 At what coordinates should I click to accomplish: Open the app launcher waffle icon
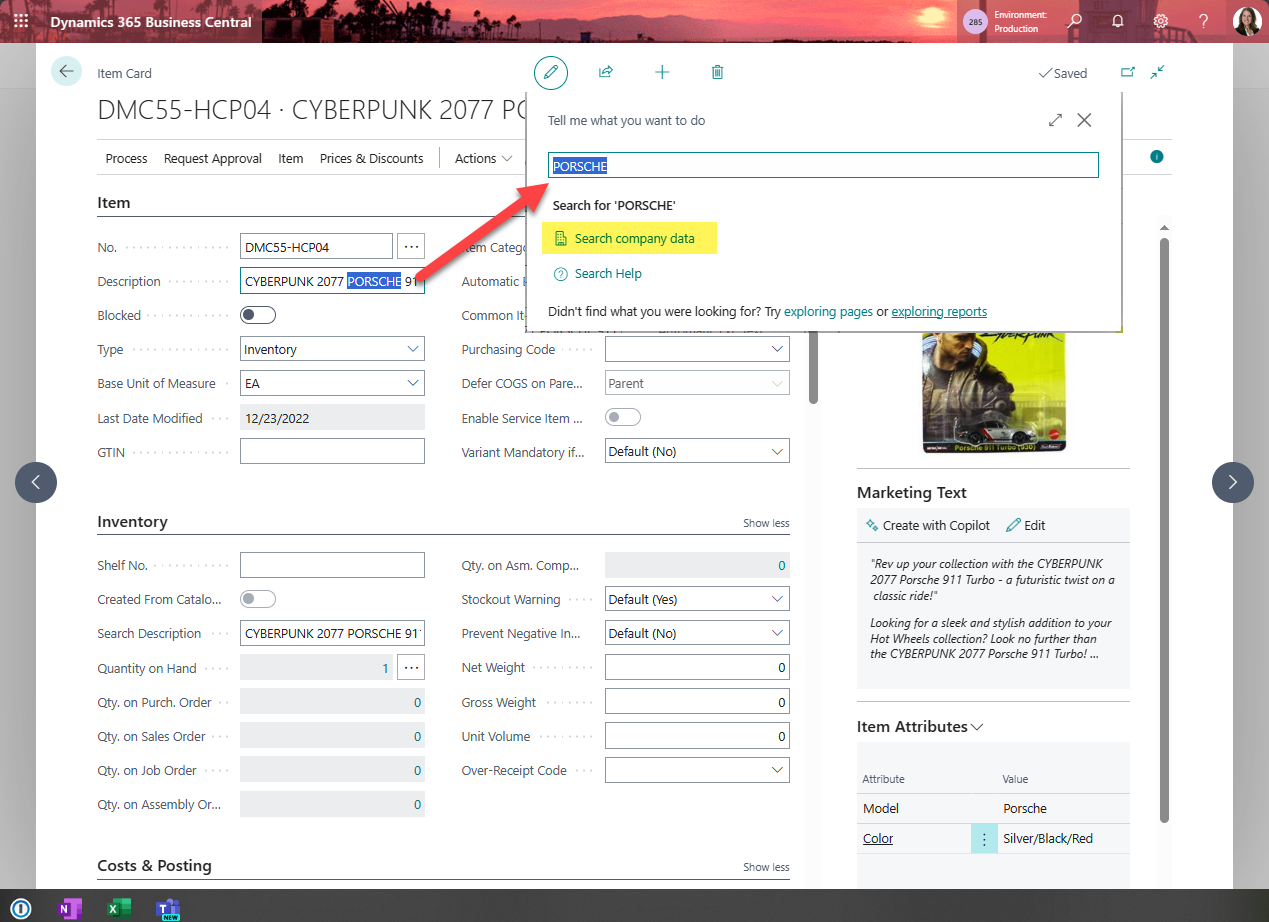[21, 21]
